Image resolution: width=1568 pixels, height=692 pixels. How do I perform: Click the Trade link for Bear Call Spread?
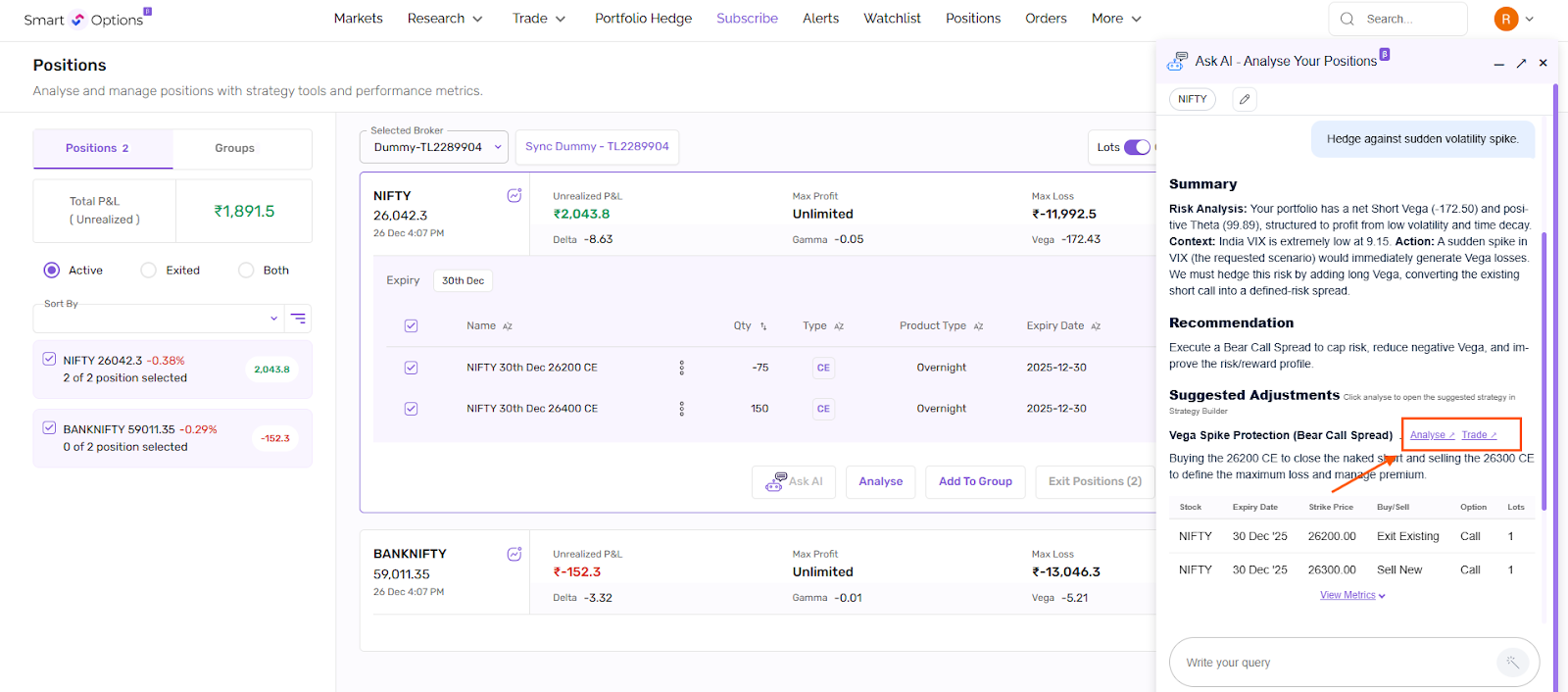1478,435
